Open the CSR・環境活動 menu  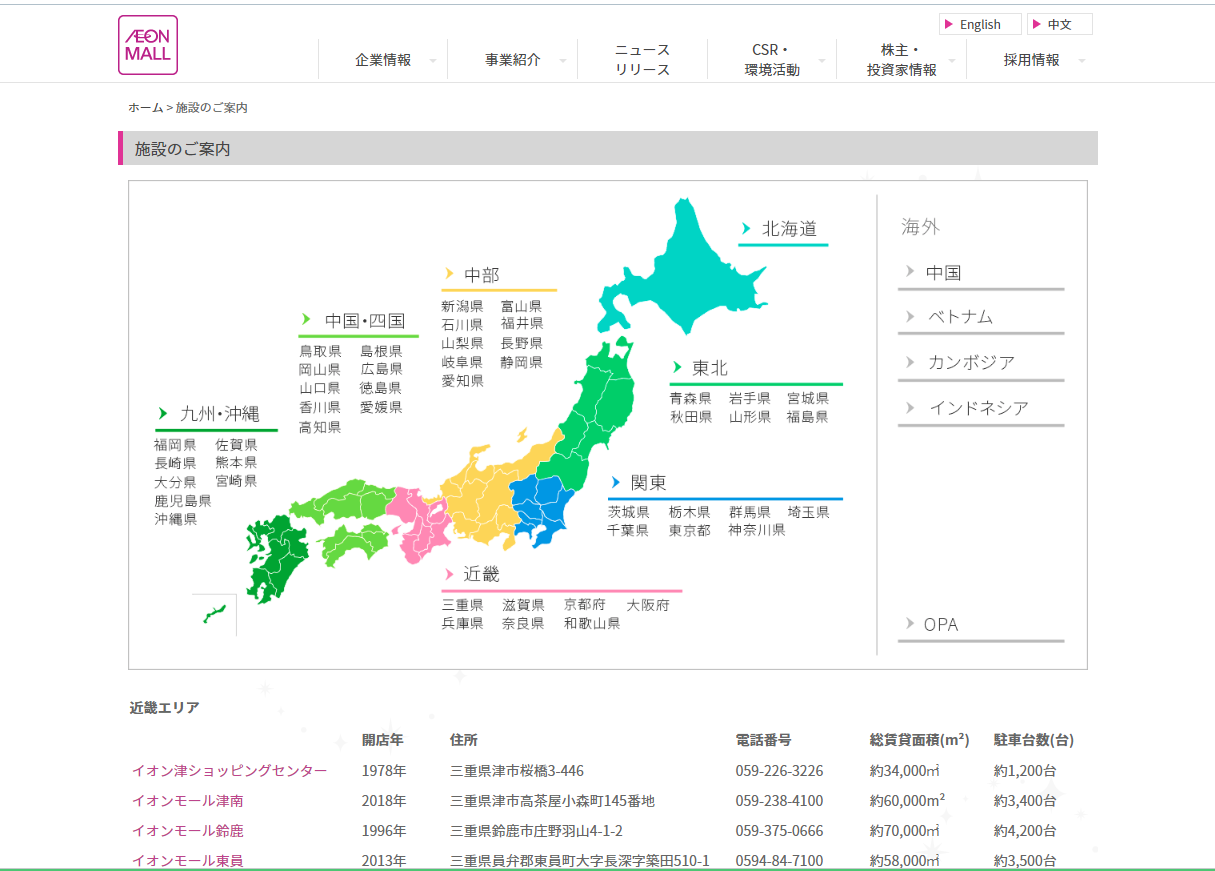[x=772, y=60]
